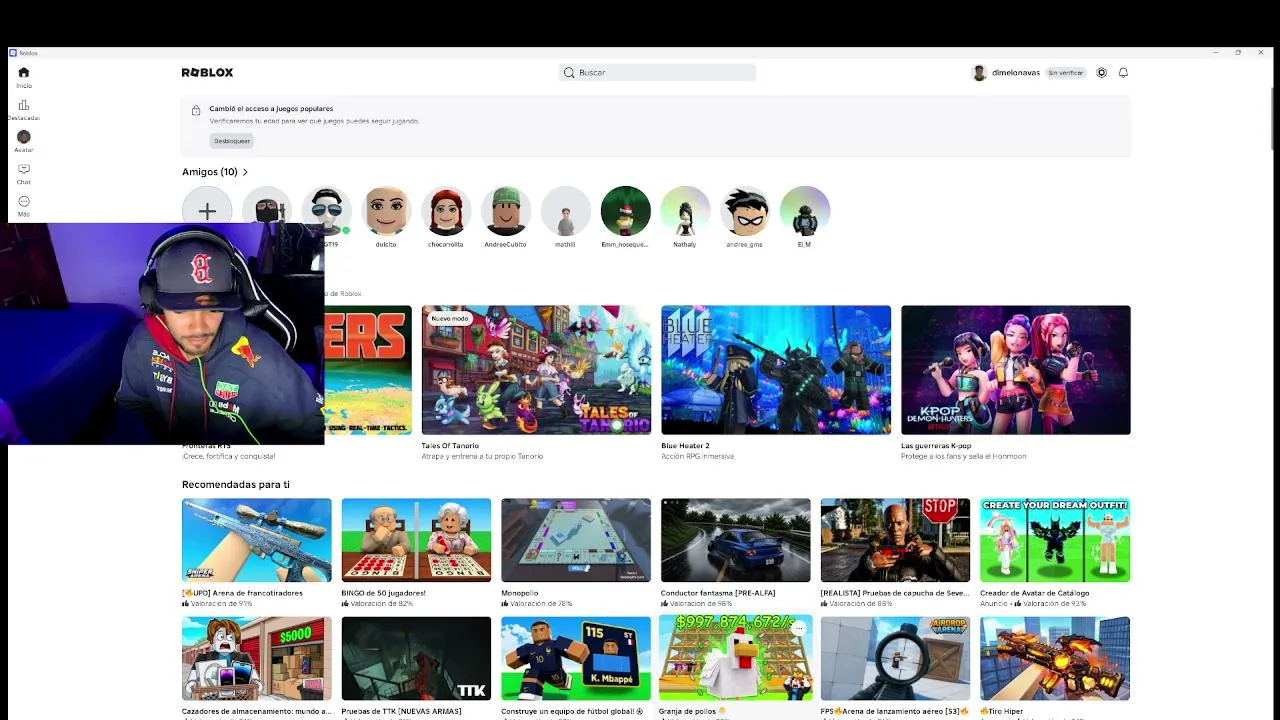Open Roblox app icon in title bar
Viewport: 1280px width, 720px height.
point(13,53)
